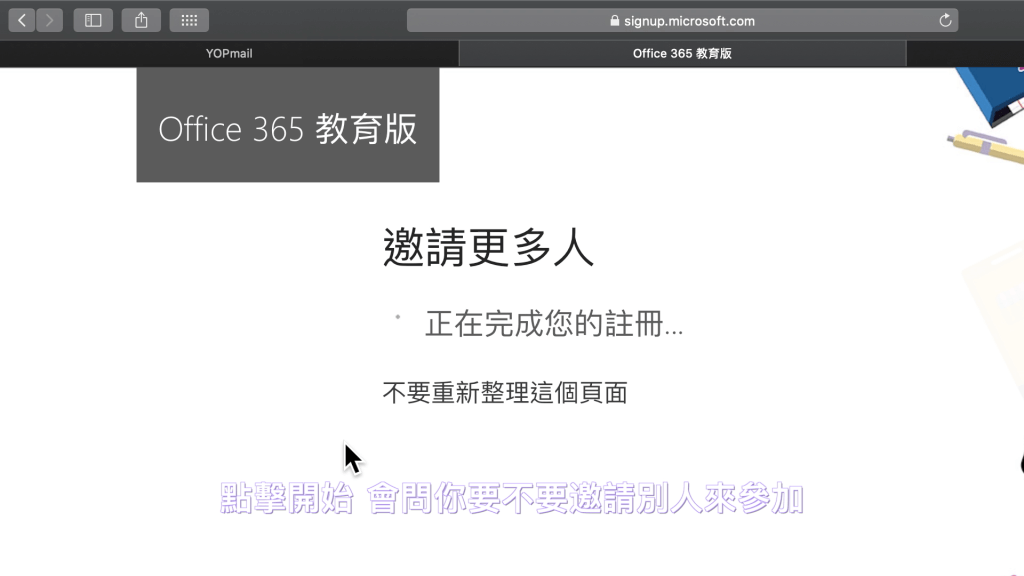Toggle the Safari sidebar button
This screenshot has width=1024, height=576.
pyautogui.click(x=93, y=20)
